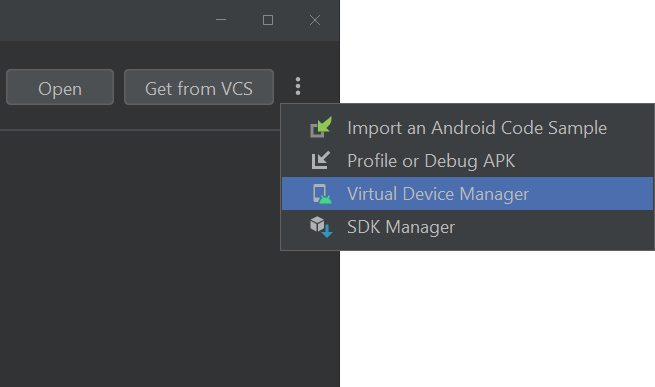The image size is (655, 387).
Task: Click the SDK Manager cube download icon
Action: point(321,227)
